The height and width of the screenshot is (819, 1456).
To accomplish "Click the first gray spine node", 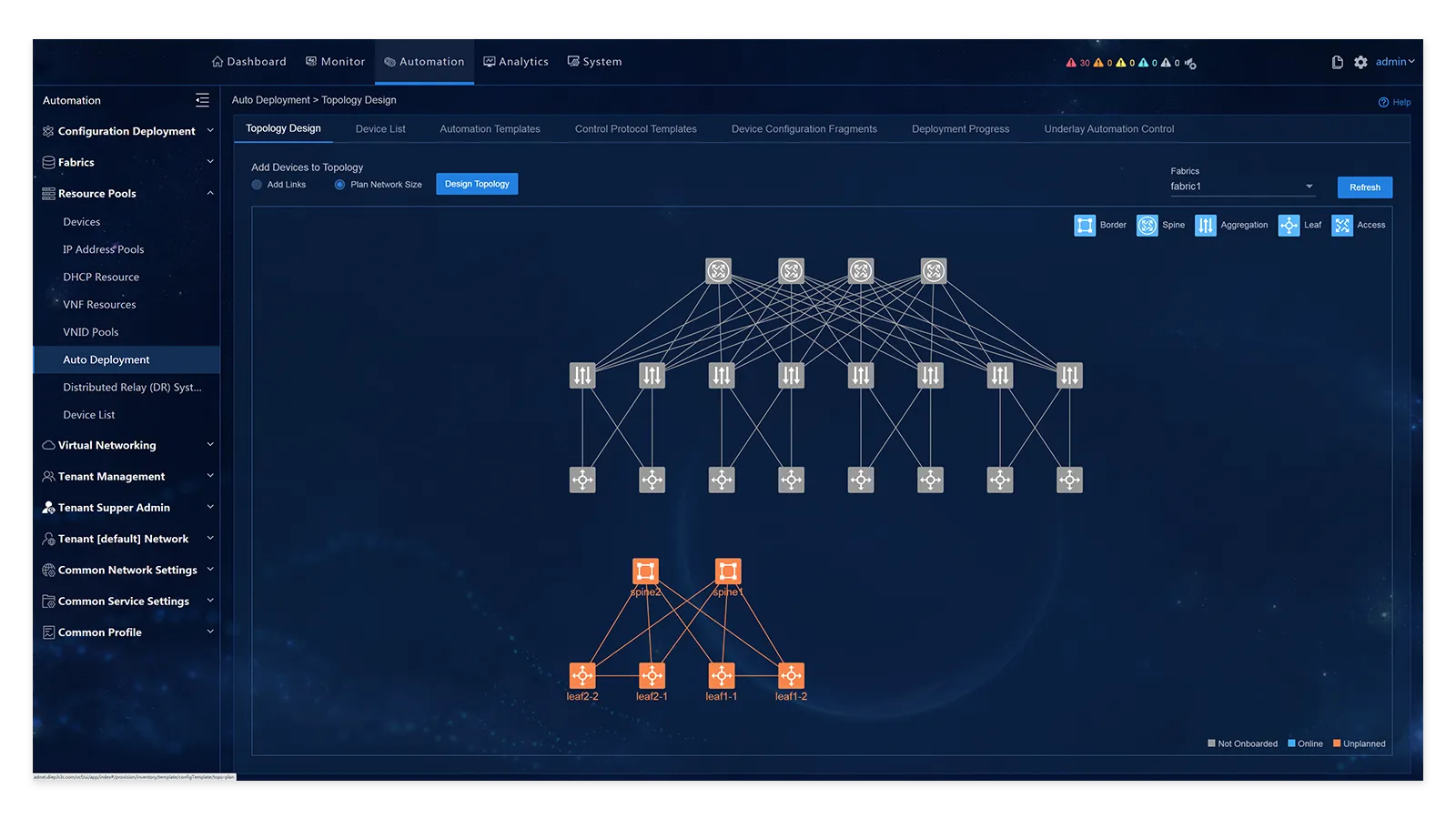I will 719,270.
